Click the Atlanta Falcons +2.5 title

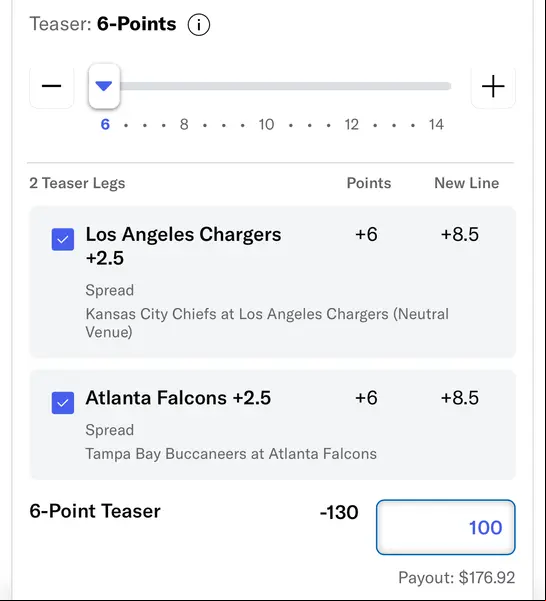(x=178, y=397)
